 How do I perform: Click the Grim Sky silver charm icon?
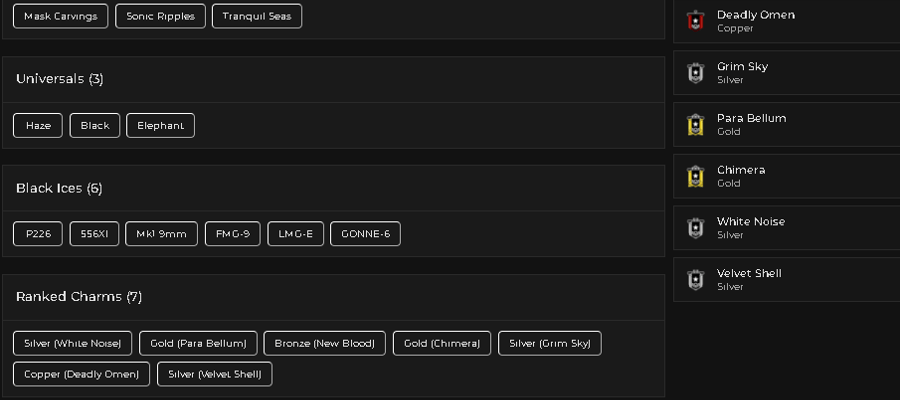[x=695, y=73]
